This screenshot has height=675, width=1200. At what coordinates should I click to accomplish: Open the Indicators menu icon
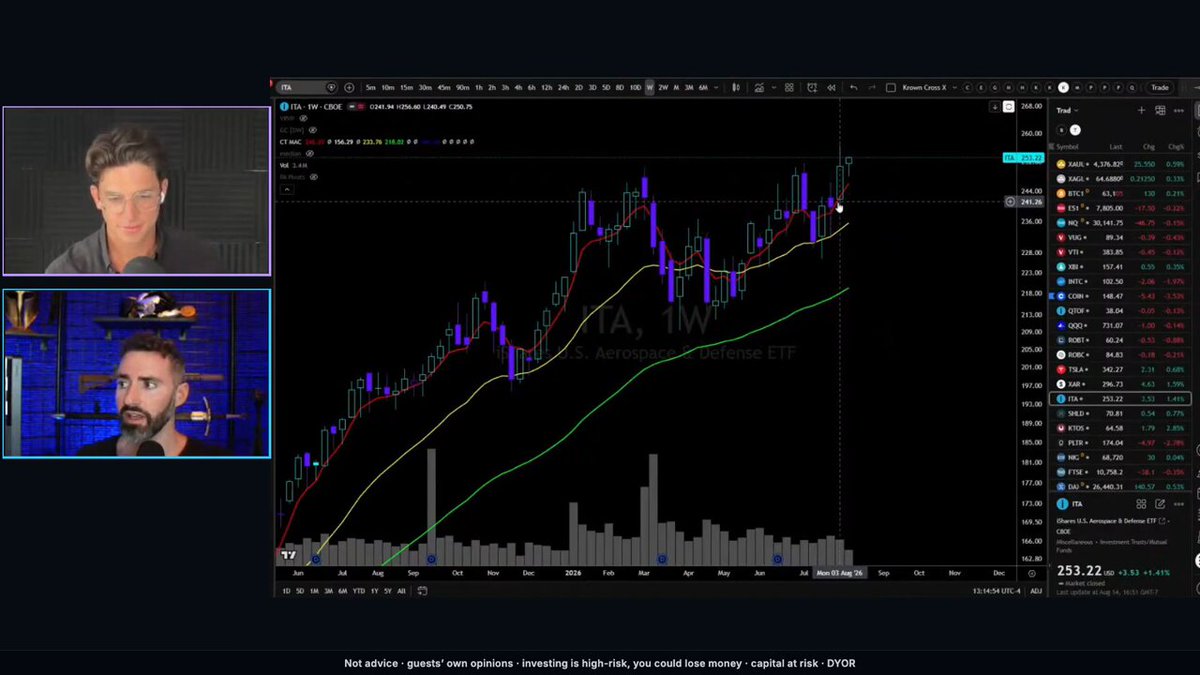[759, 87]
